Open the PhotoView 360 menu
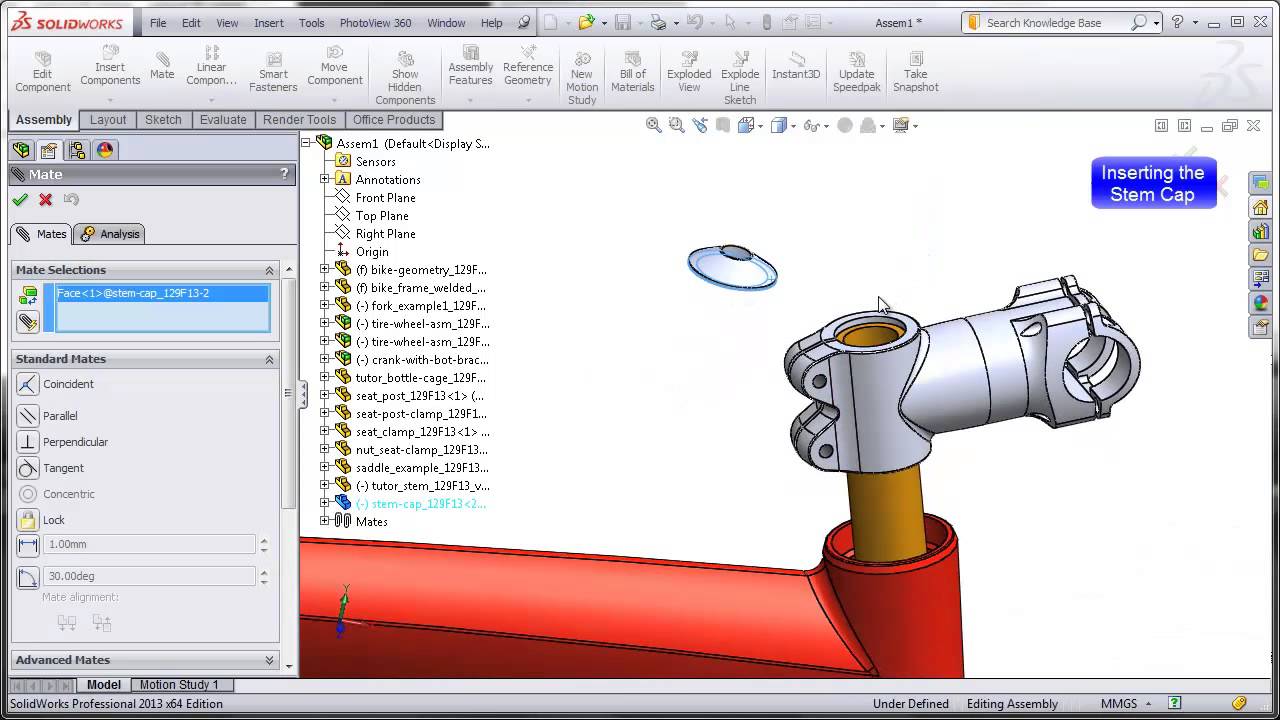1280x720 pixels. pos(375,23)
